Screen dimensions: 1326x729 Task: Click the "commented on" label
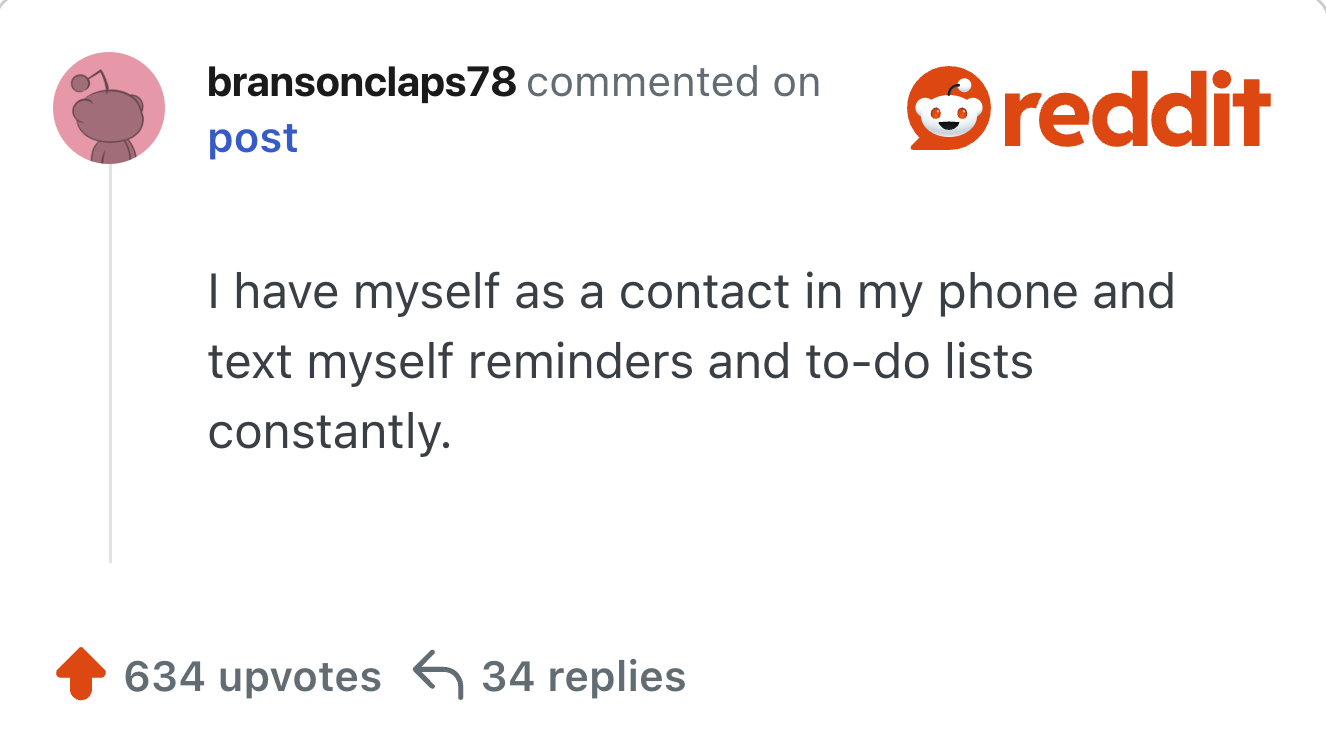point(673,83)
